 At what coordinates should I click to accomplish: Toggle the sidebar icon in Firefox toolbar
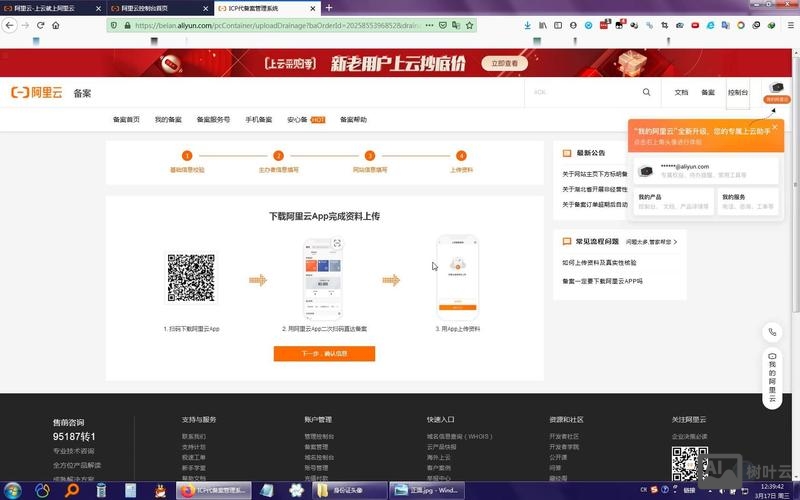tap(558, 25)
